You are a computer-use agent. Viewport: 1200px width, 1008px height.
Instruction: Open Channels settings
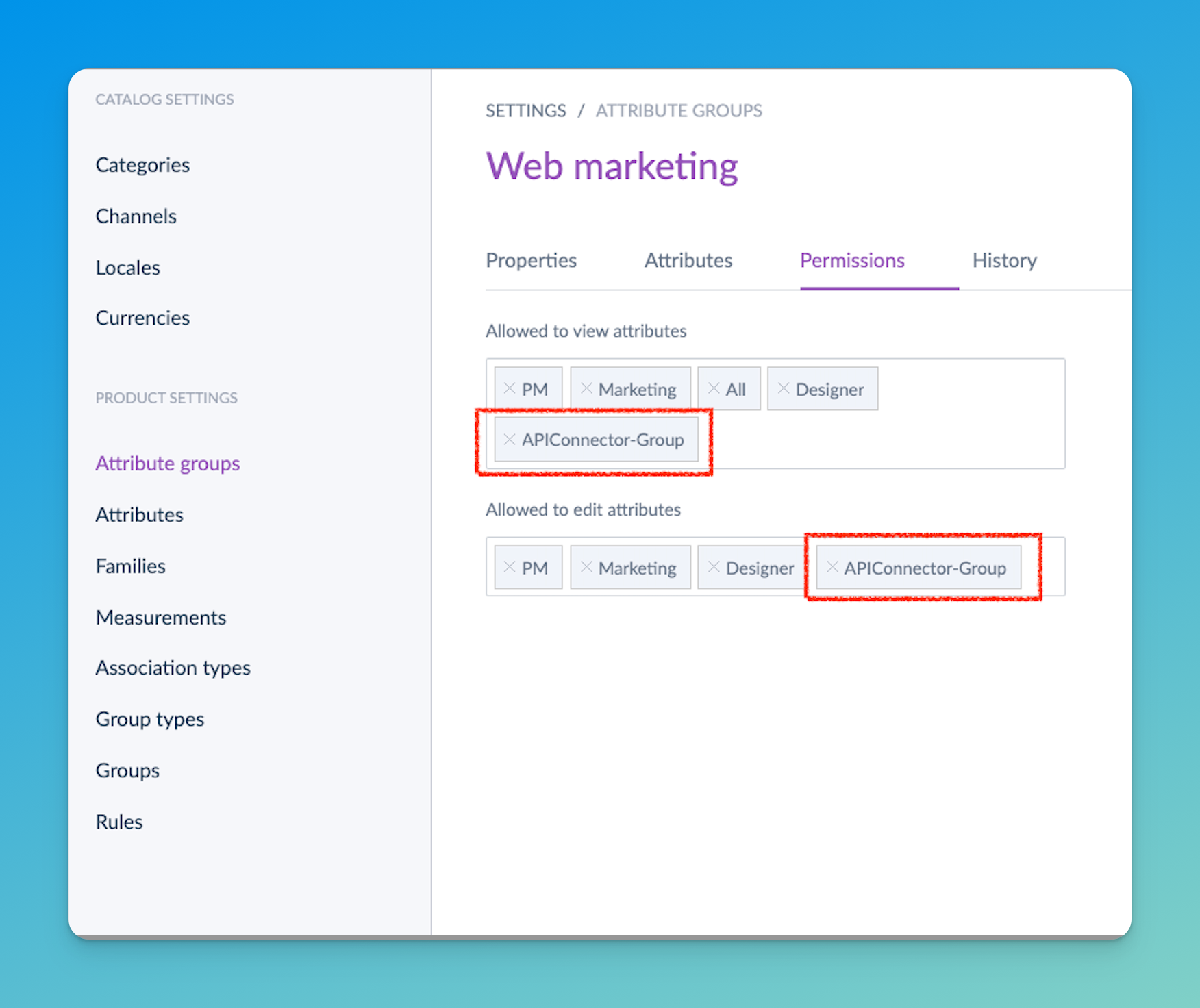[136, 216]
